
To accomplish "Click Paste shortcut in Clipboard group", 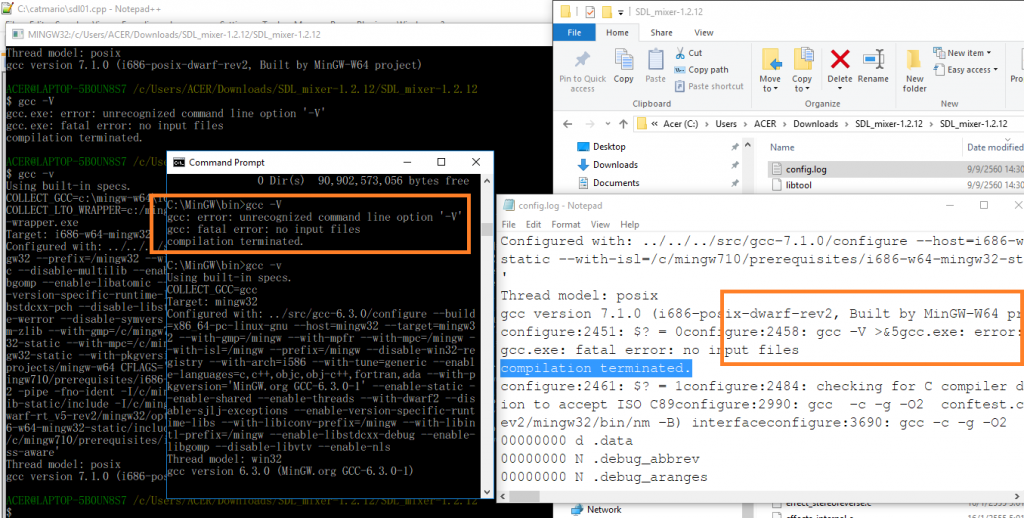I will [x=709, y=86].
